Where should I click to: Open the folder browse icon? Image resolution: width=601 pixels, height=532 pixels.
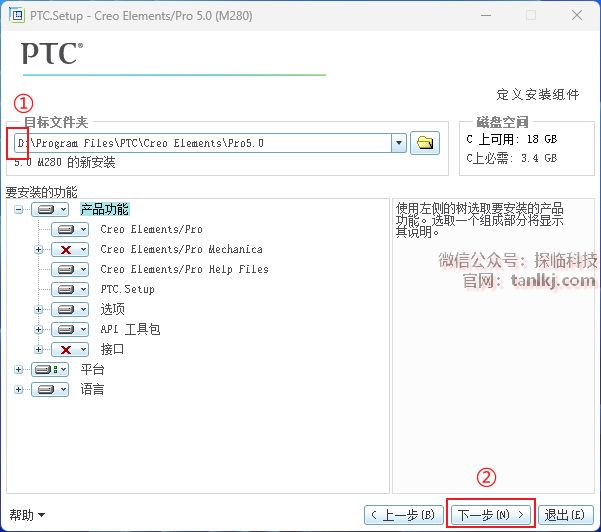[425, 143]
